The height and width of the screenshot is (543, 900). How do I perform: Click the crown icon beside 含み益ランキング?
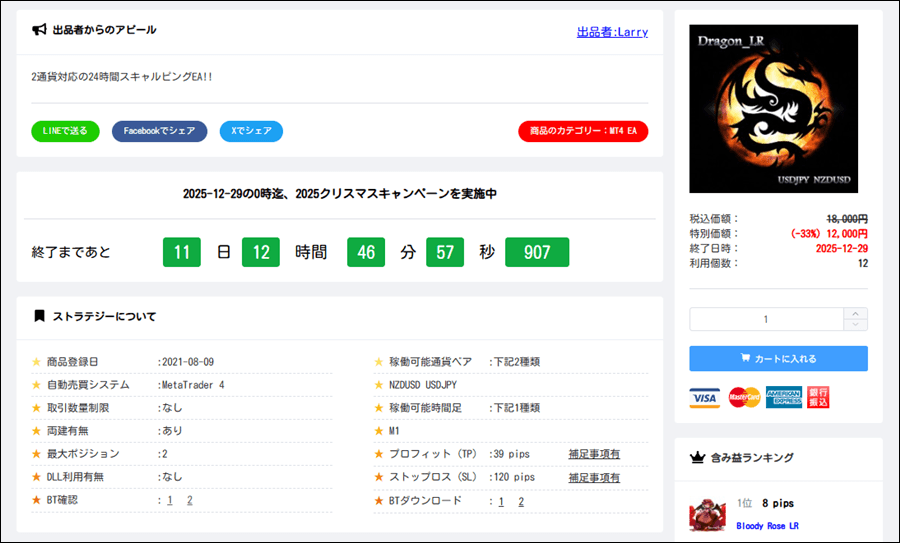[698, 458]
